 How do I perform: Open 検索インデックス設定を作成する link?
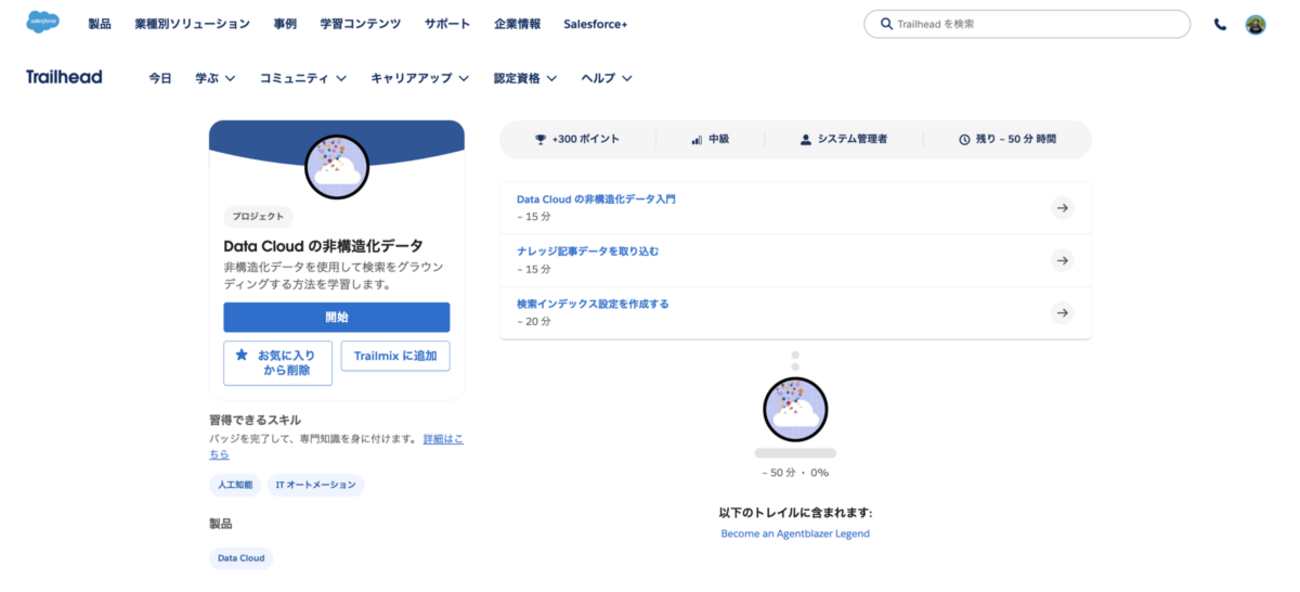click(x=593, y=304)
